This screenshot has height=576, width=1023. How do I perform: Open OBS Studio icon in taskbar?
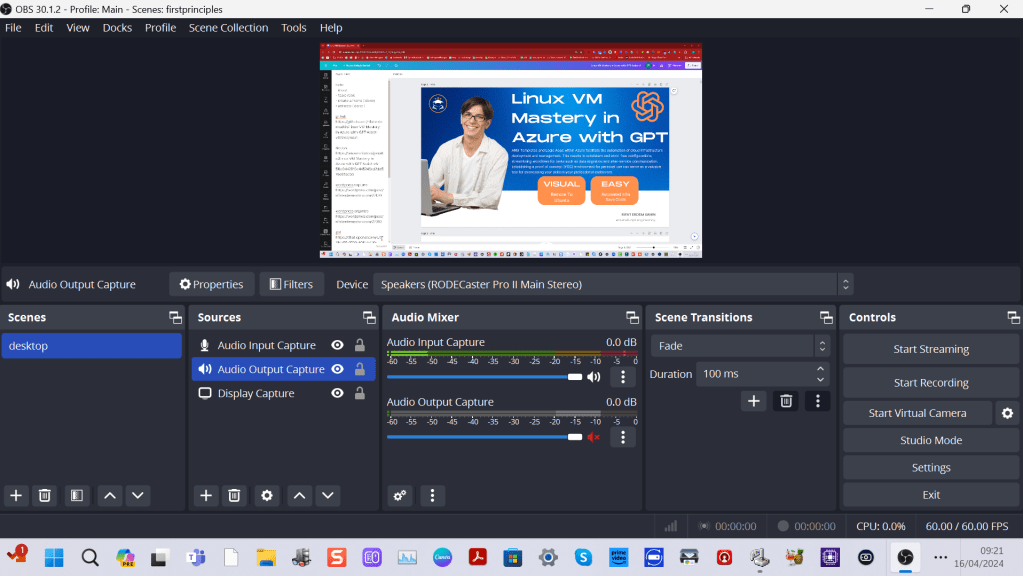pos(905,557)
